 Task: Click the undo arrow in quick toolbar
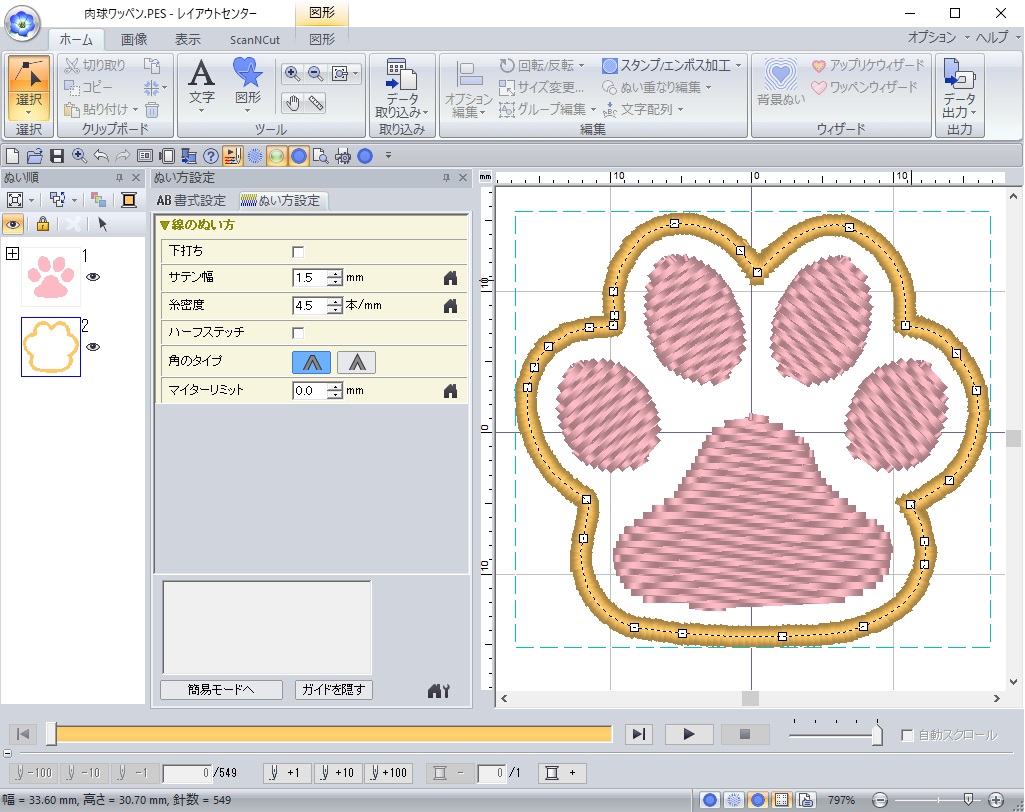point(101,155)
